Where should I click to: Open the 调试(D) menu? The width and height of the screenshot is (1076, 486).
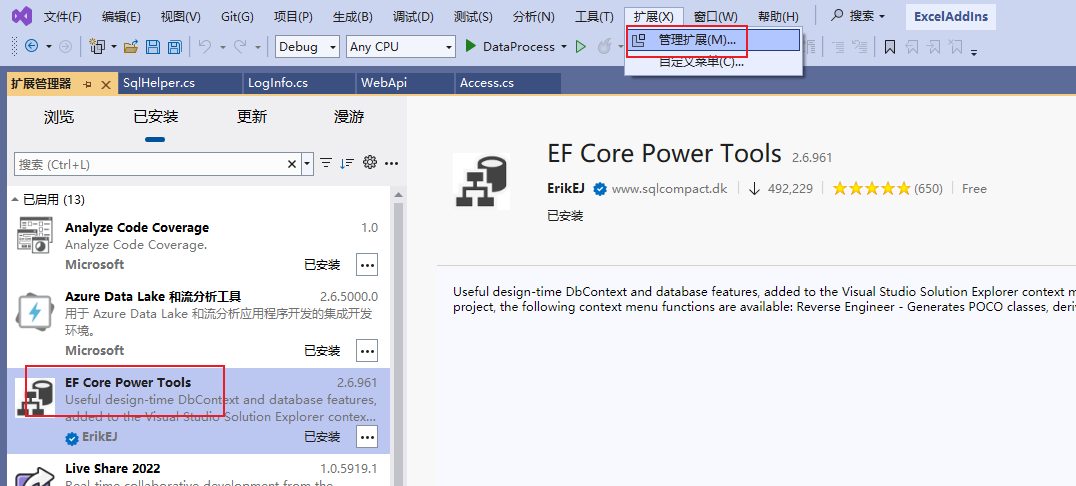pos(413,16)
